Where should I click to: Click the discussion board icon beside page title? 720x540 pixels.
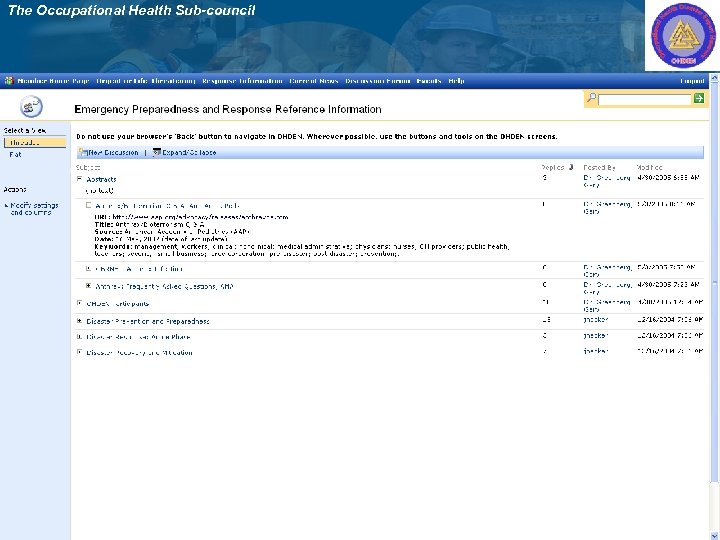tap(31, 107)
